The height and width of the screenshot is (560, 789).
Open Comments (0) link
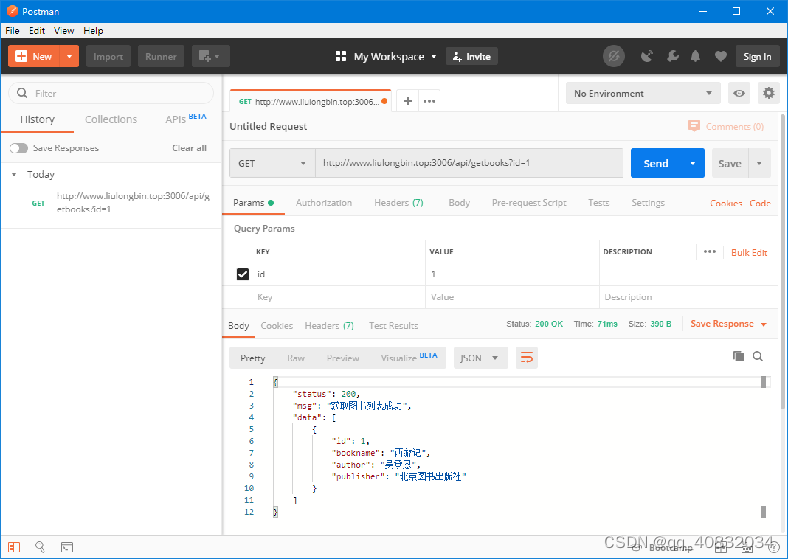[x=726, y=126]
